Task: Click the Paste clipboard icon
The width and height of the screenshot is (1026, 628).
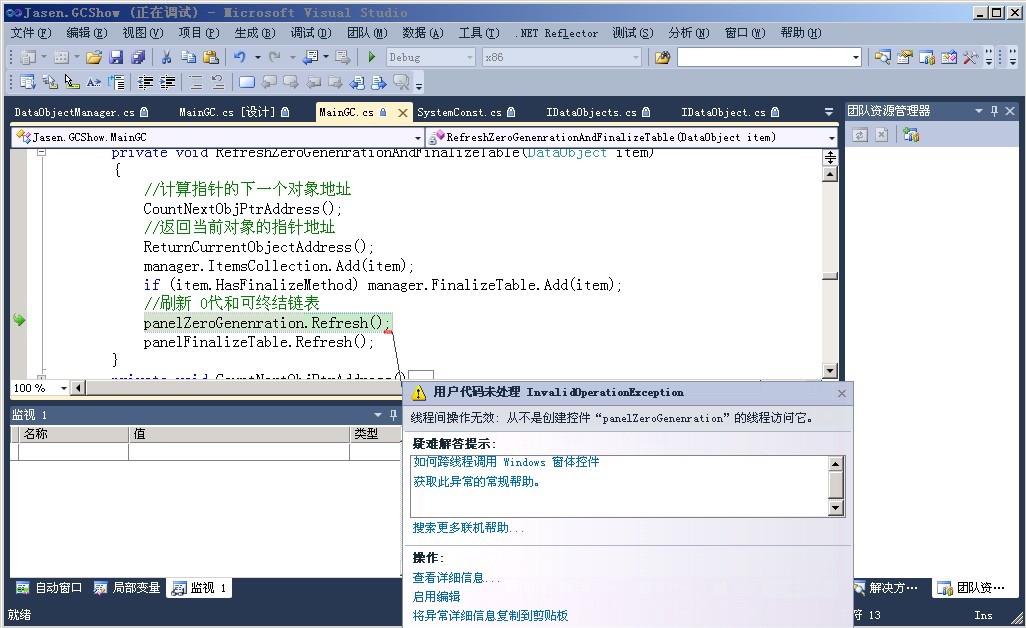Action: click(211, 58)
